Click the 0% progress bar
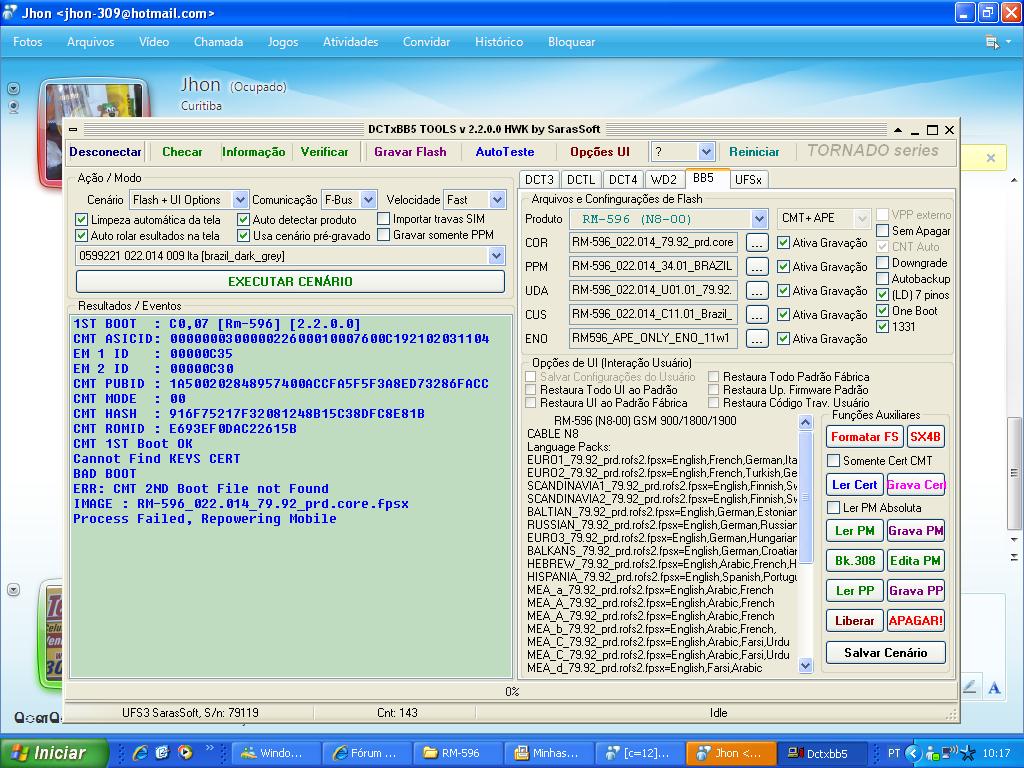 (x=512, y=692)
